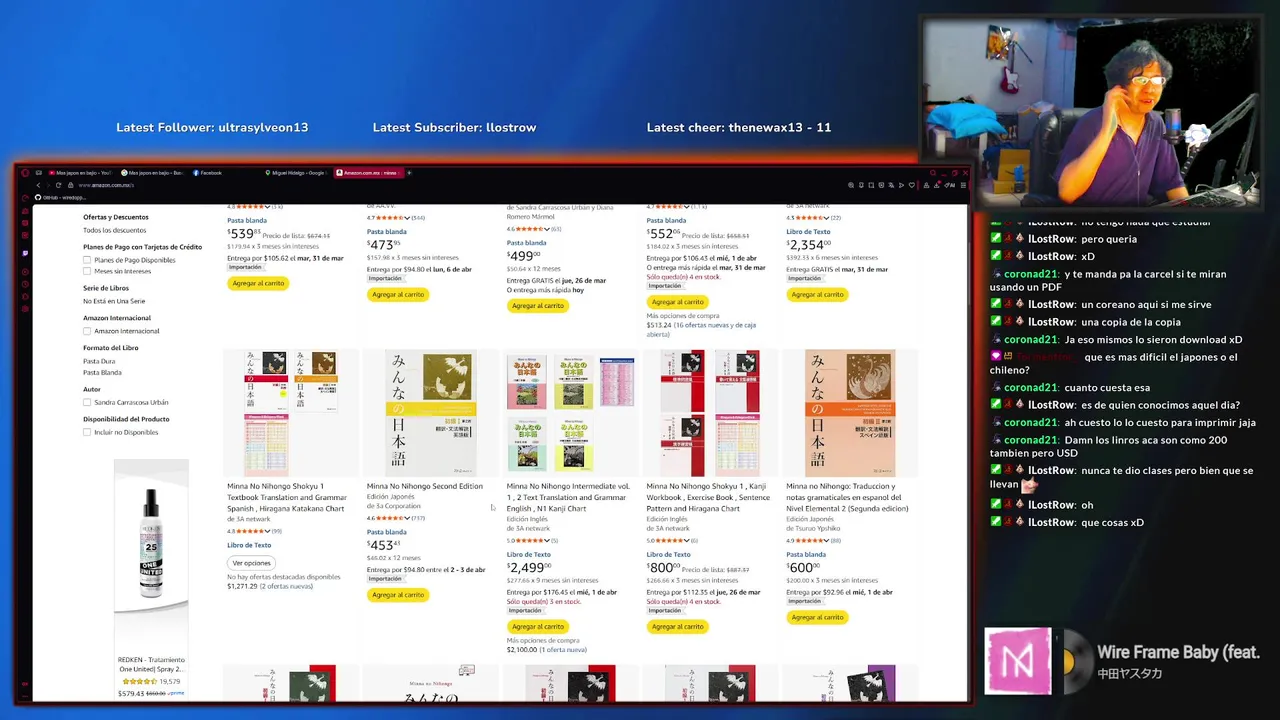Image resolution: width=1280 pixels, height=720 pixels.
Task: Click 'Todos los descuentos' filter link
Action: click(x=114, y=230)
